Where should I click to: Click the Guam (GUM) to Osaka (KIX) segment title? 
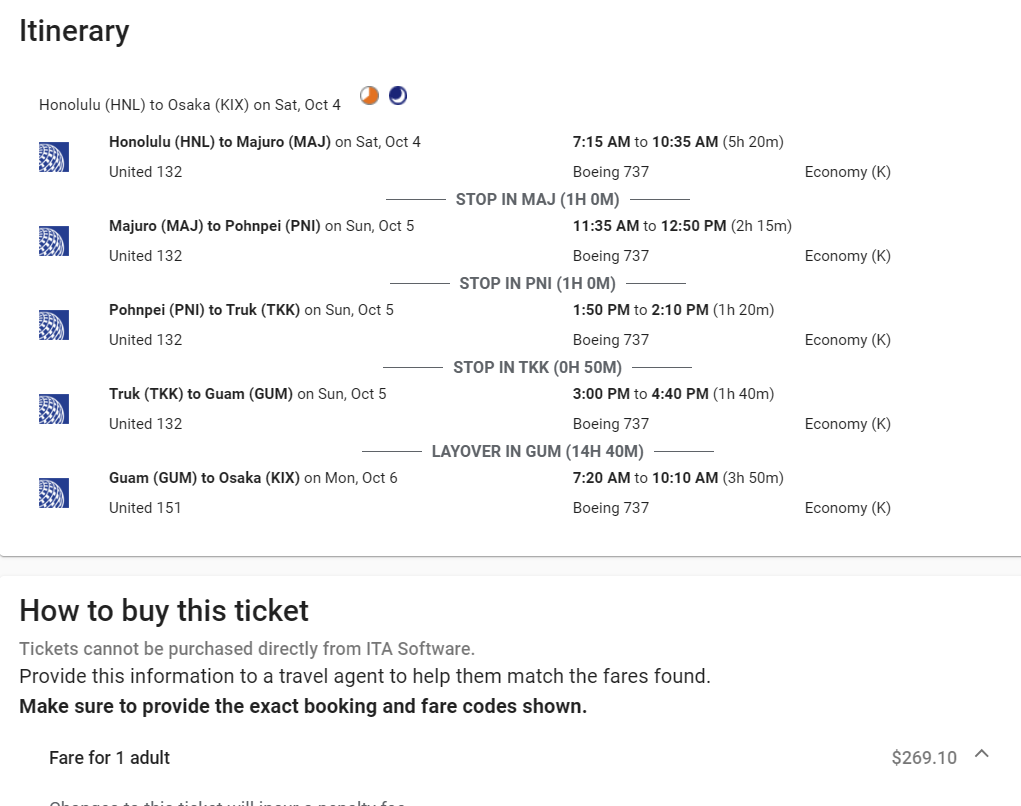pos(204,478)
